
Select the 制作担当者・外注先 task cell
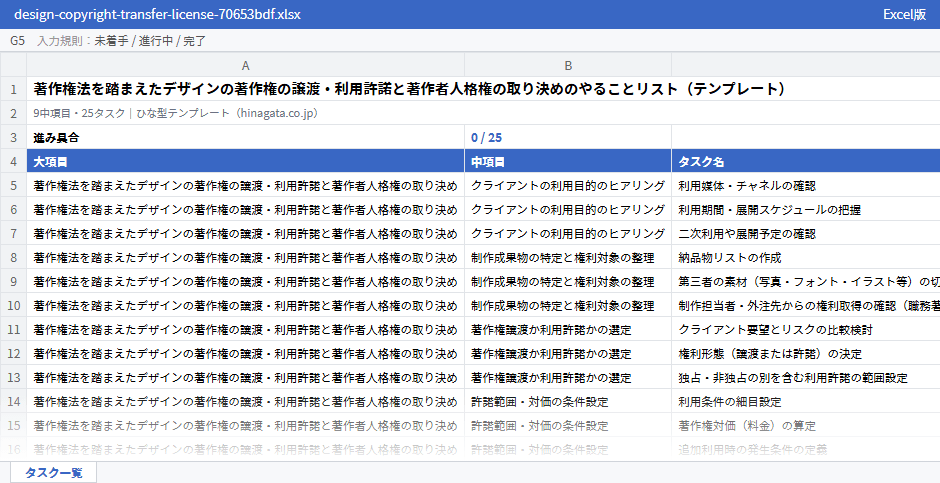point(806,306)
